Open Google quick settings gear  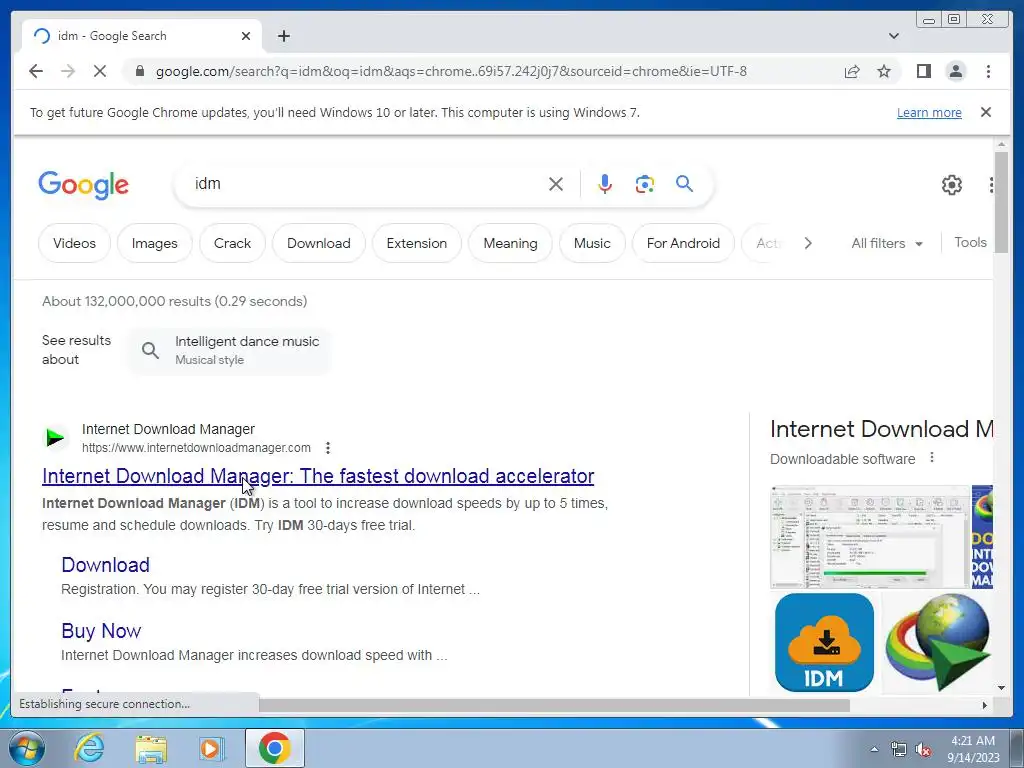point(952,185)
